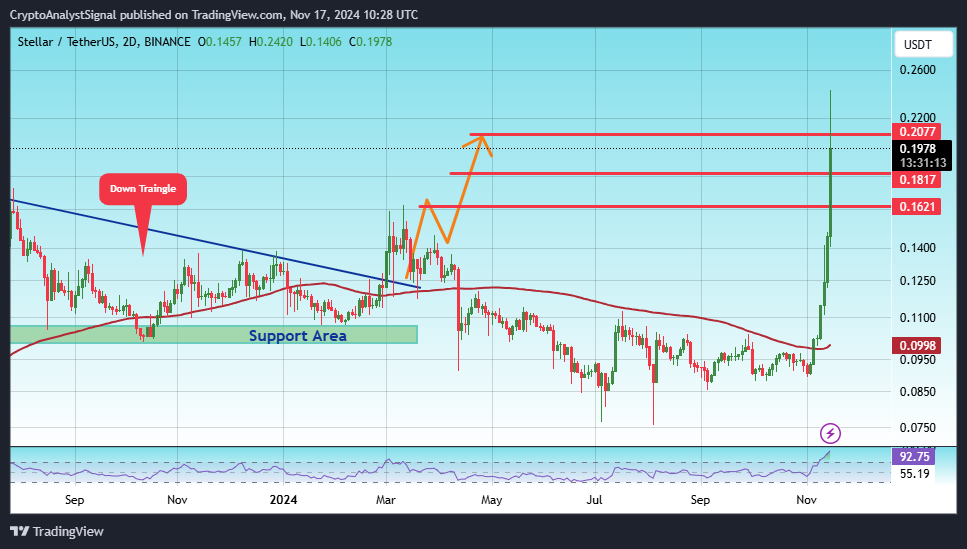The height and width of the screenshot is (549, 967).
Task: Click the Sep label right of Jul
Action: point(700,500)
